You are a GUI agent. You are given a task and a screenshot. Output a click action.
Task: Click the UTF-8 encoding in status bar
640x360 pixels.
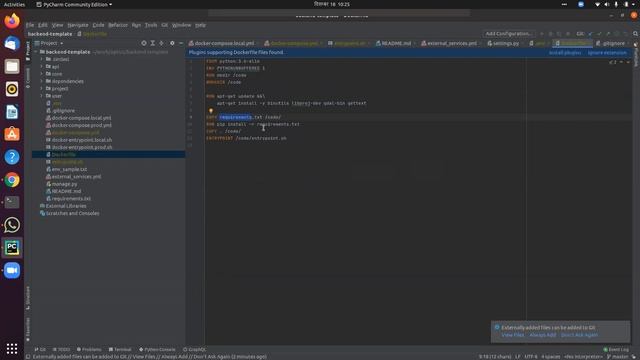531,356
